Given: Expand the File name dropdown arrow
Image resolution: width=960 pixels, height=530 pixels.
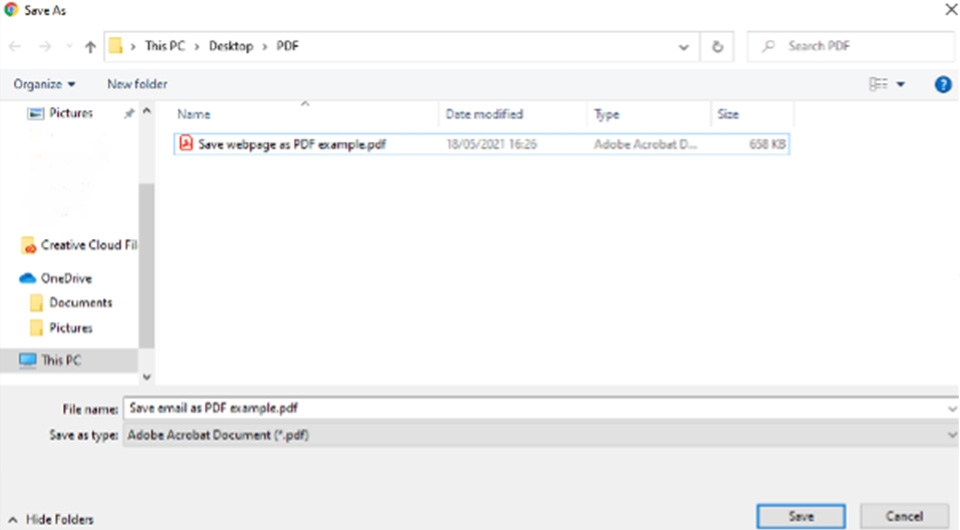Looking at the screenshot, I should tap(951, 409).
